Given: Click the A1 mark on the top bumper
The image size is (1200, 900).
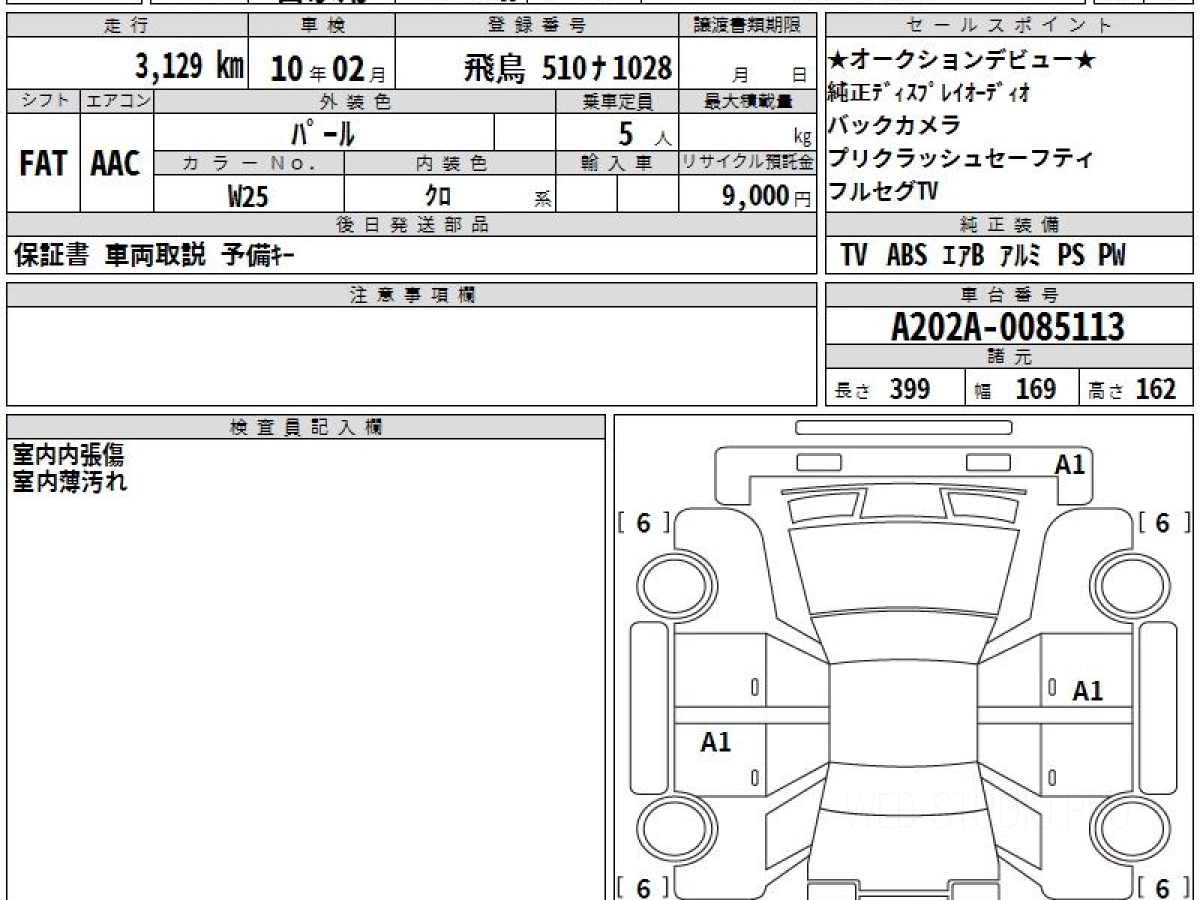Looking at the screenshot, I should click(x=1069, y=464).
